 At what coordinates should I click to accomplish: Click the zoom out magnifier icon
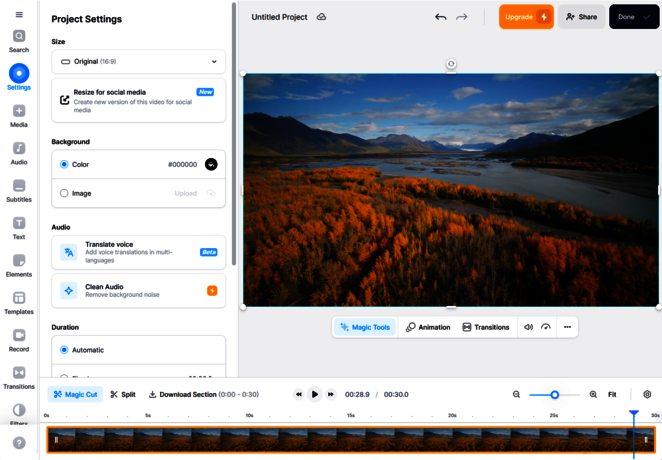pos(516,395)
